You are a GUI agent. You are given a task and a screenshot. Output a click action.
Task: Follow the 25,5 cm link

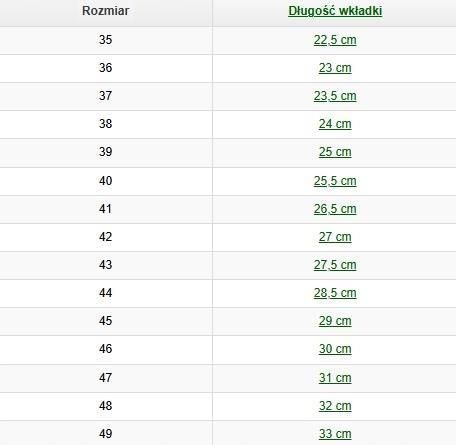[x=335, y=181]
